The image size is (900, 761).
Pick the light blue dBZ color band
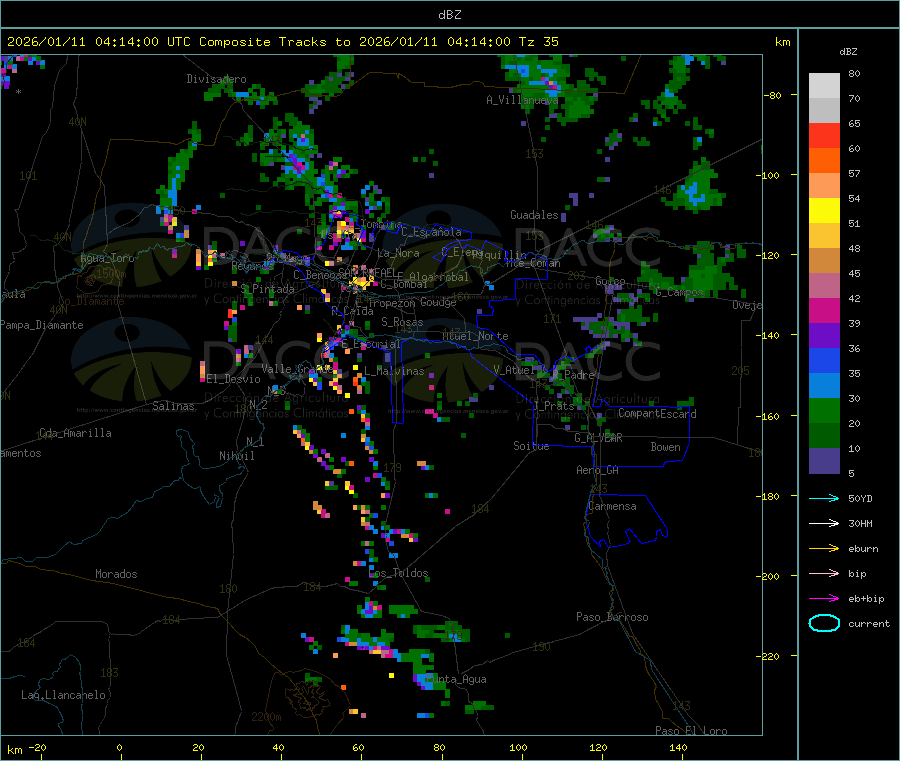[824, 386]
